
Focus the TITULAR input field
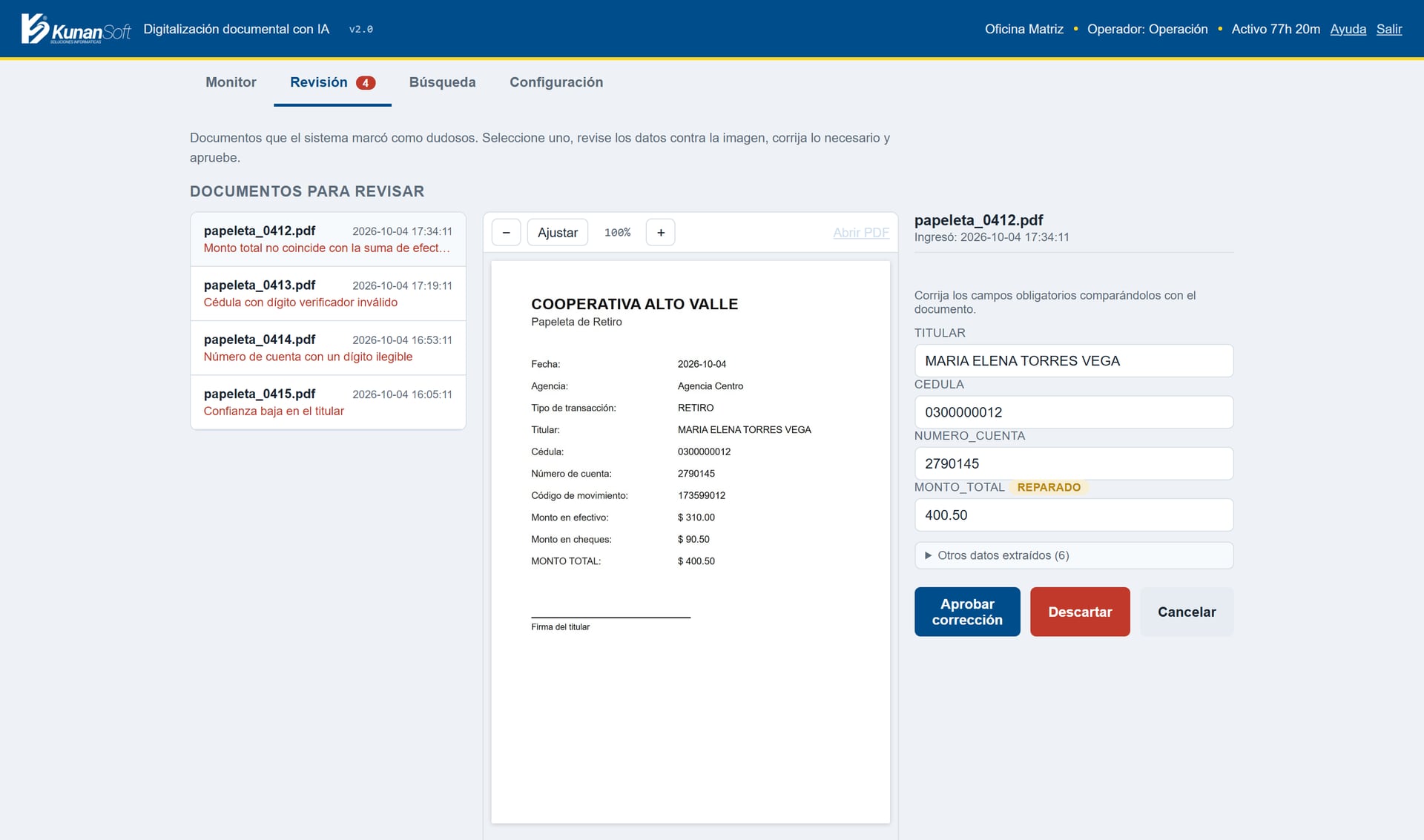pyautogui.click(x=1073, y=360)
